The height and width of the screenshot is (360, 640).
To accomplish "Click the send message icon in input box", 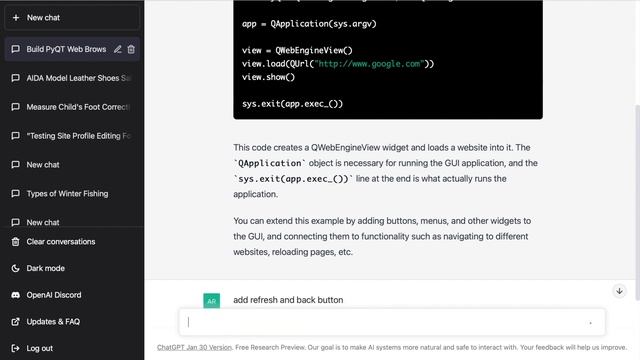I will pos(590,323).
